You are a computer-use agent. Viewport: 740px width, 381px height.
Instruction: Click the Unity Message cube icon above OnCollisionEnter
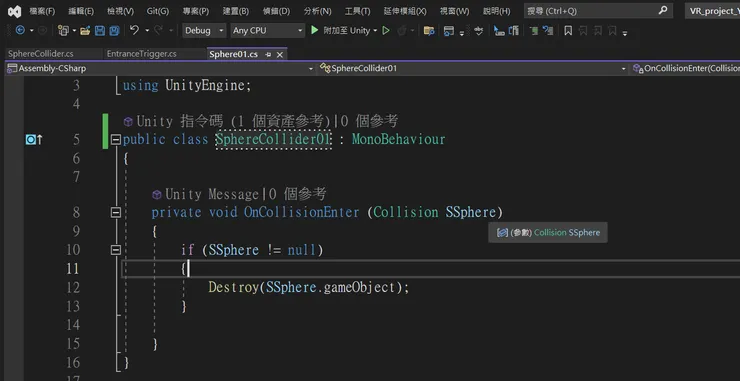coord(157,195)
